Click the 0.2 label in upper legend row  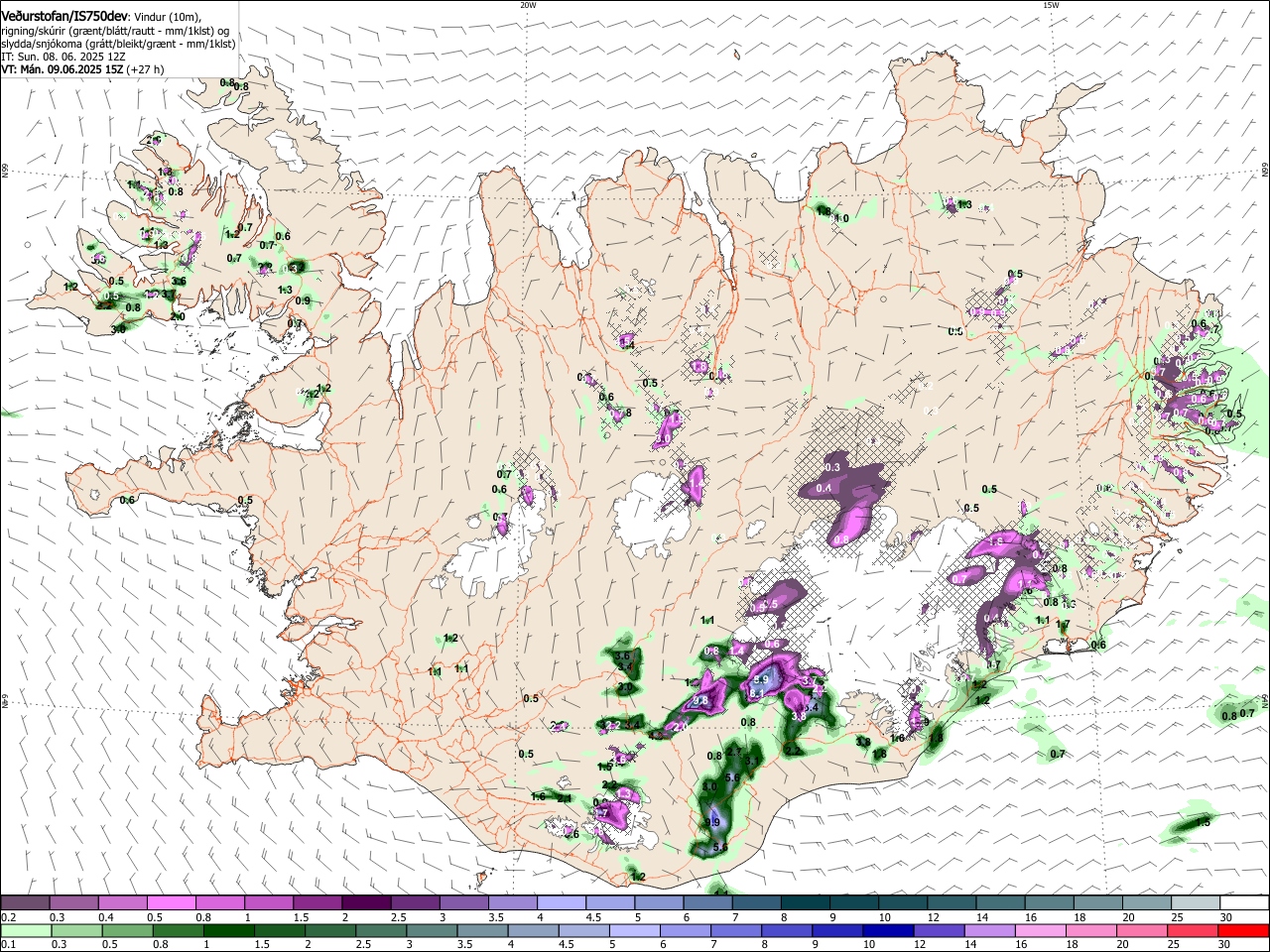(8, 917)
